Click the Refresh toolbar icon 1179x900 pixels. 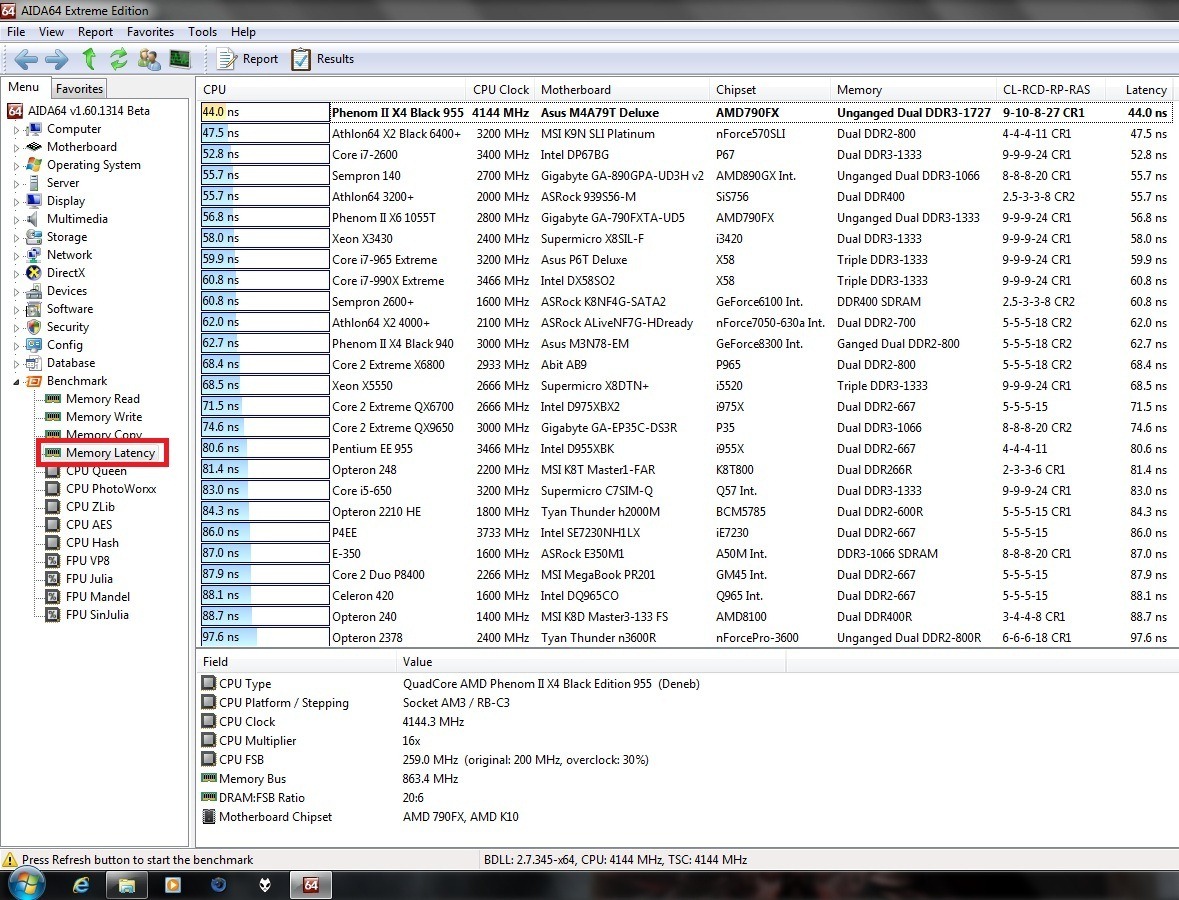119,59
